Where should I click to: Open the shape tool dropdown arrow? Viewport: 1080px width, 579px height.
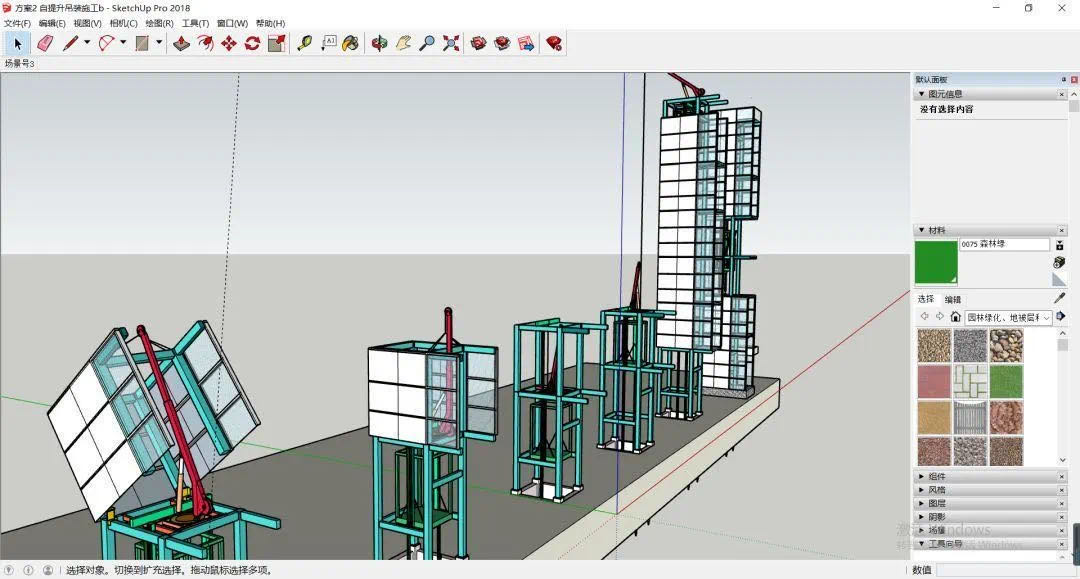(159, 43)
